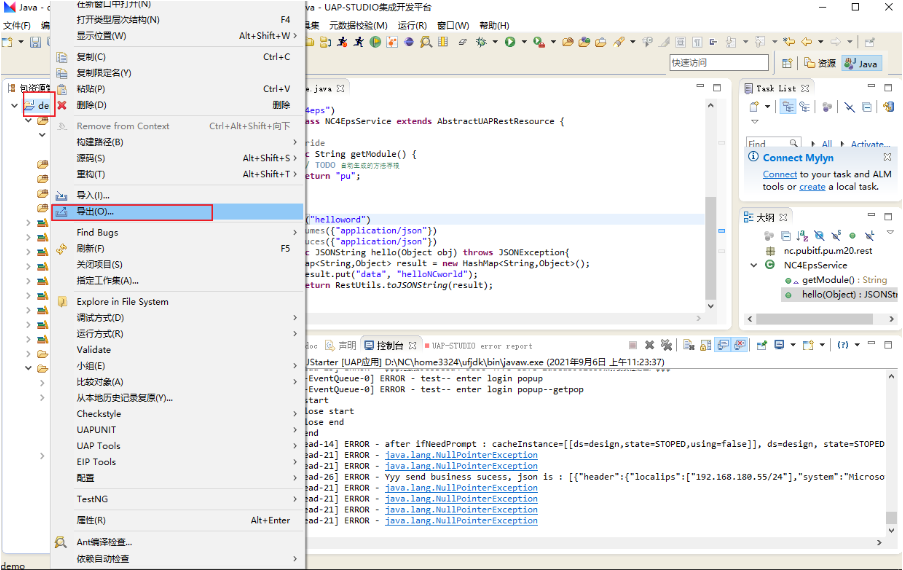Click the 快速访问 quick access field
The image size is (903, 570).
click(719, 63)
